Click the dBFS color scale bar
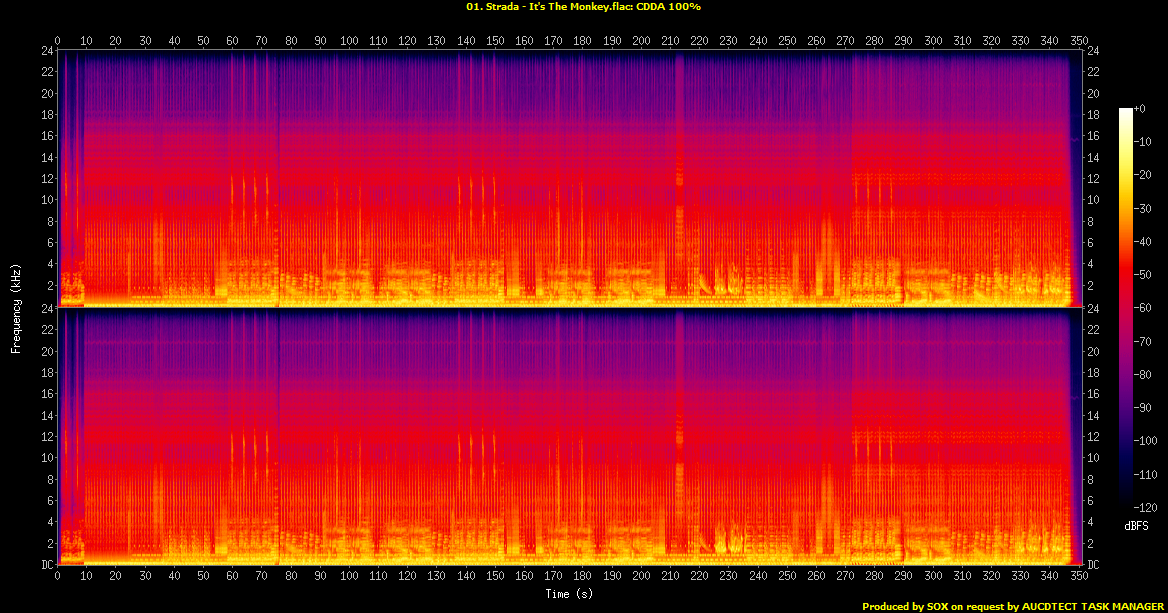Viewport: 1168px width, 613px height. pos(1126,308)
